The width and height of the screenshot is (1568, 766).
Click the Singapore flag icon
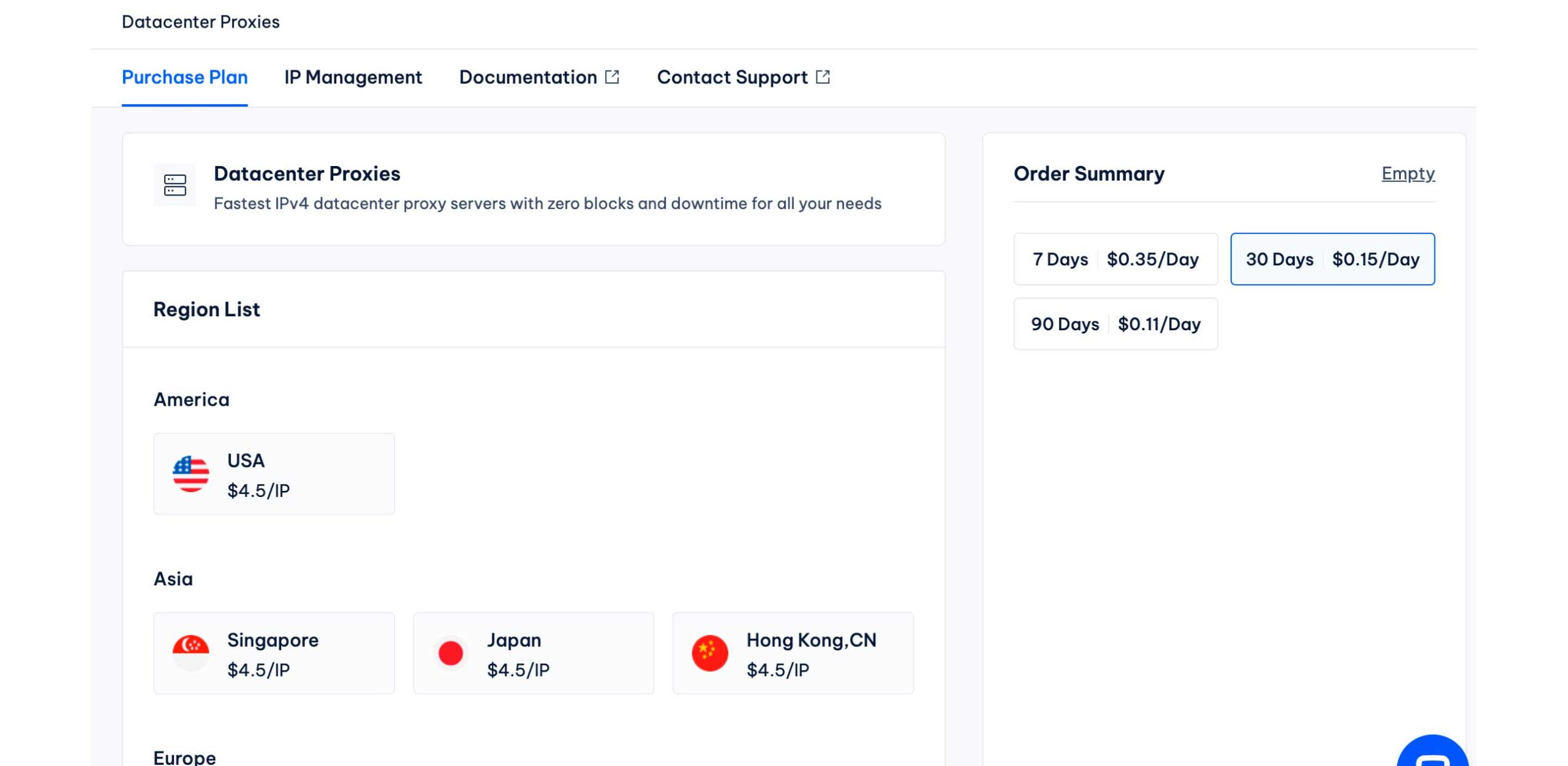click(190, 653)
